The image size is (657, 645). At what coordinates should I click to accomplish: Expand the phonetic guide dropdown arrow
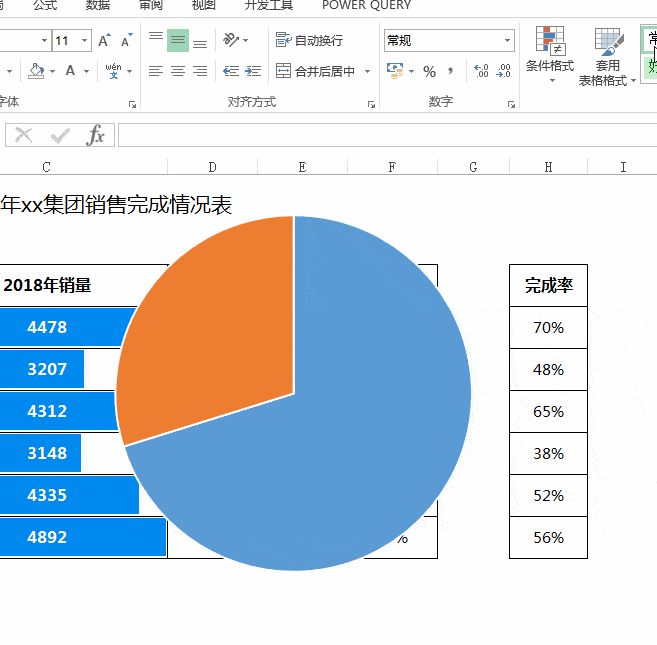tap(130, 72)
